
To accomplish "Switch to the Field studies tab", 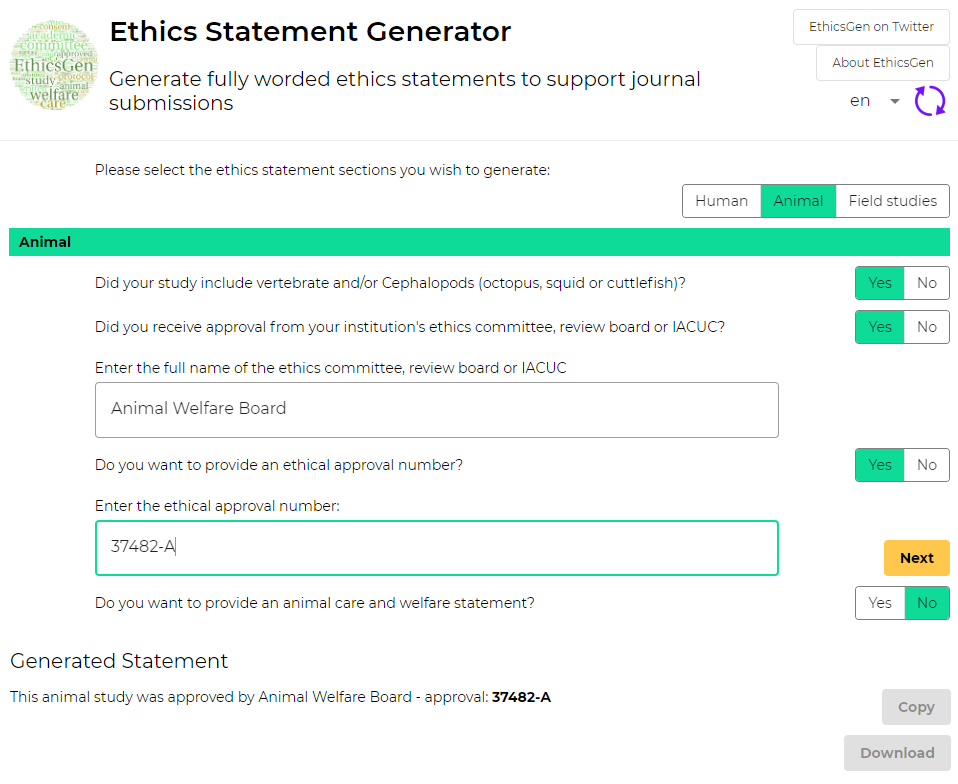I will tap(893, 201).
